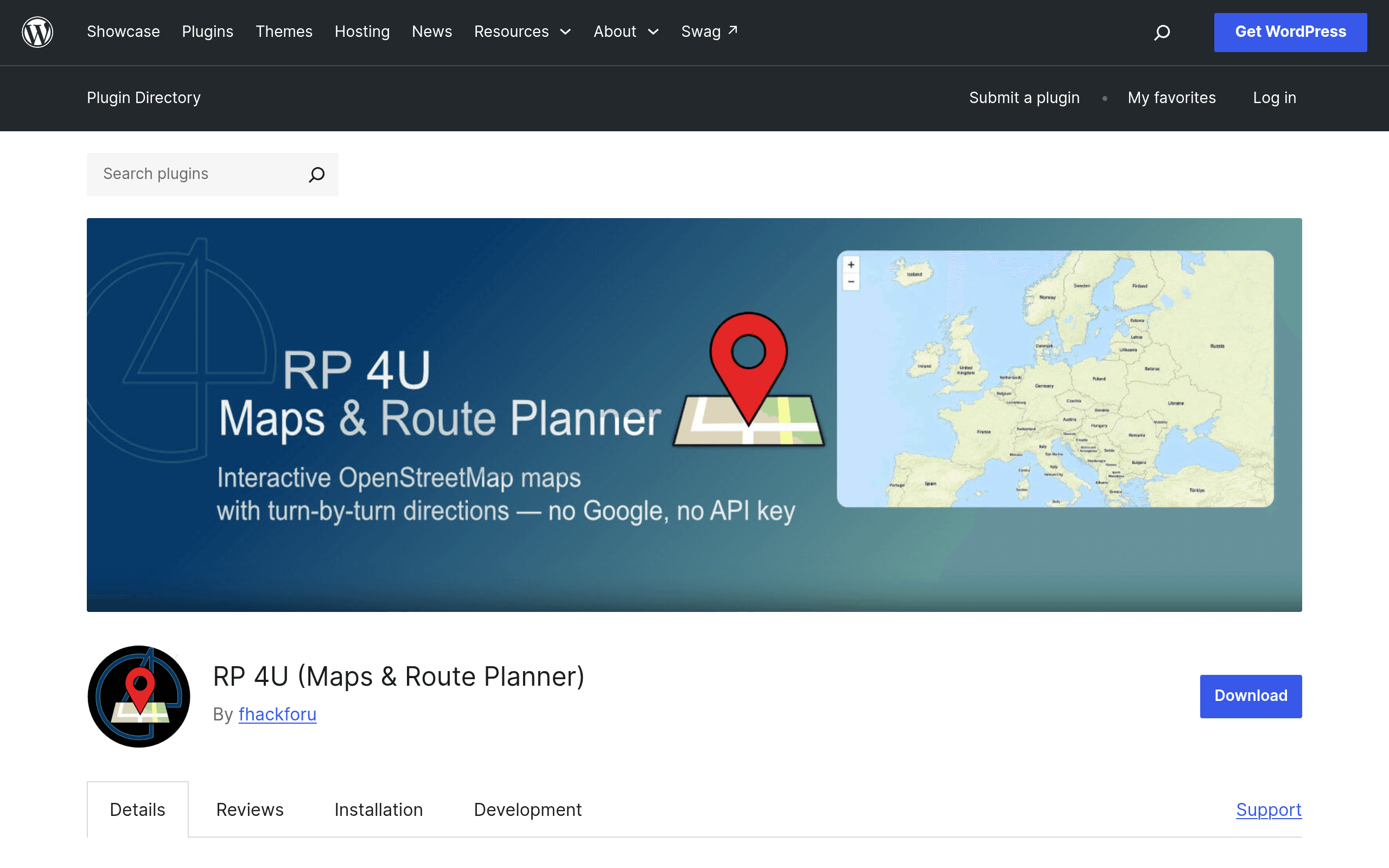The width and height of the screenshot is (1389, 868).
Task: Open the News menu item
Action: 432,31
